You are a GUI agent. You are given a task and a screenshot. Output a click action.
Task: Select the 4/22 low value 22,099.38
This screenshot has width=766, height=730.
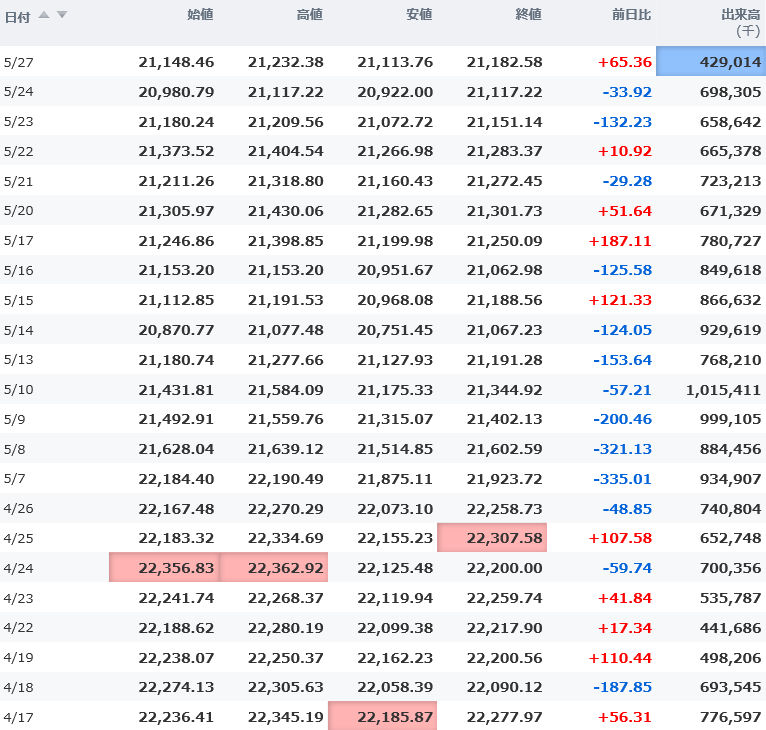coord(395,627)
